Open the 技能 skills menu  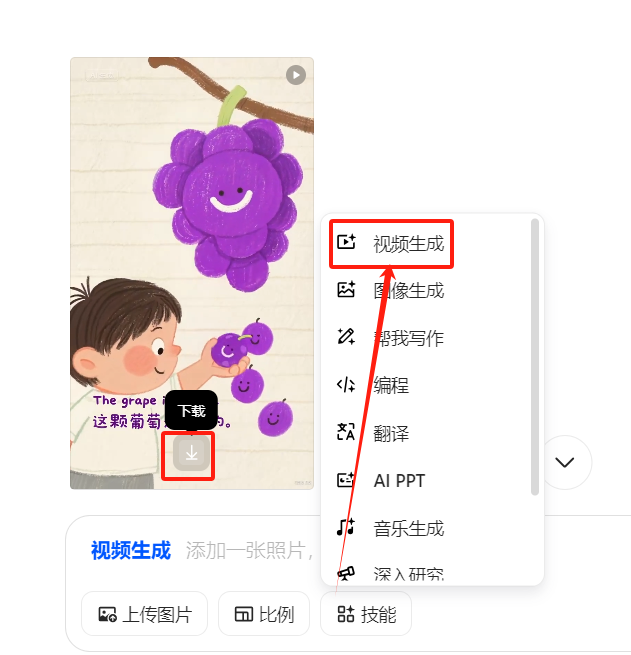pyautogui.click(x=366, y=614)
